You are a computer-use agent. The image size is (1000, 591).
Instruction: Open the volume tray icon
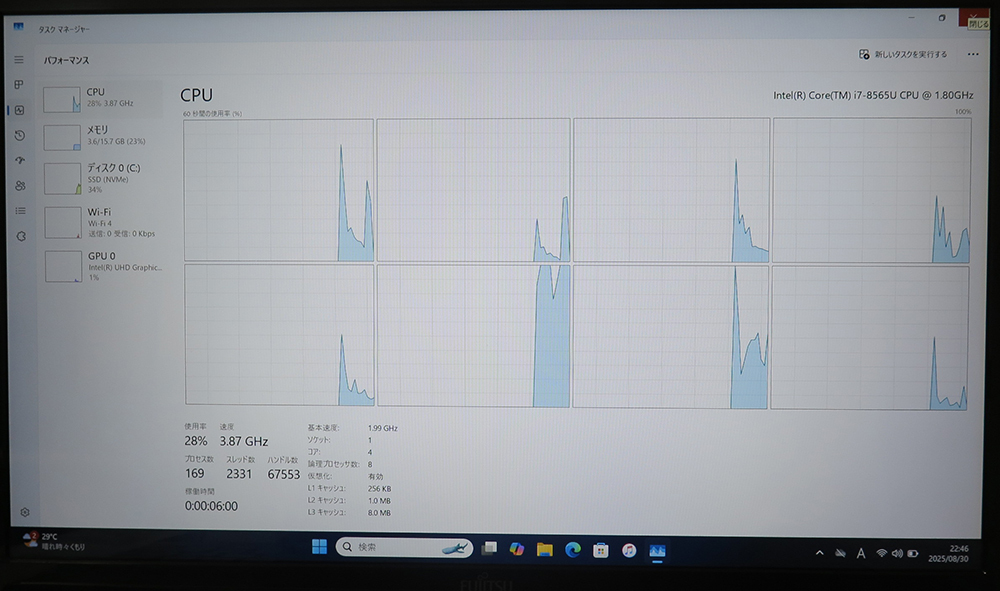pyautogui.click(x=897, y=553)
